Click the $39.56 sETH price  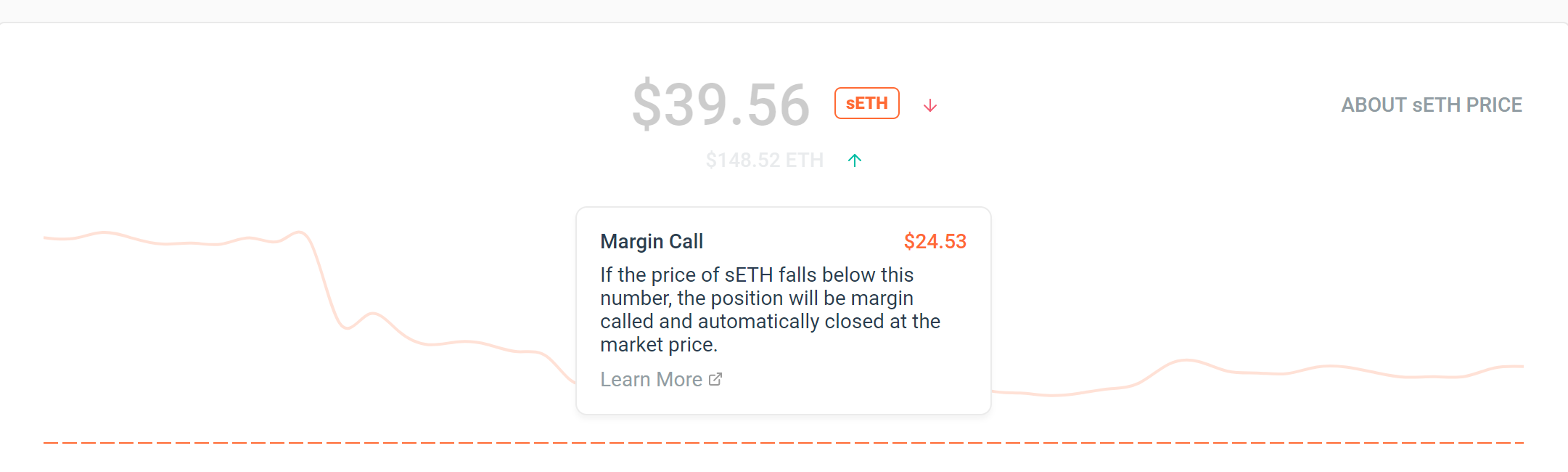point(721,105)
